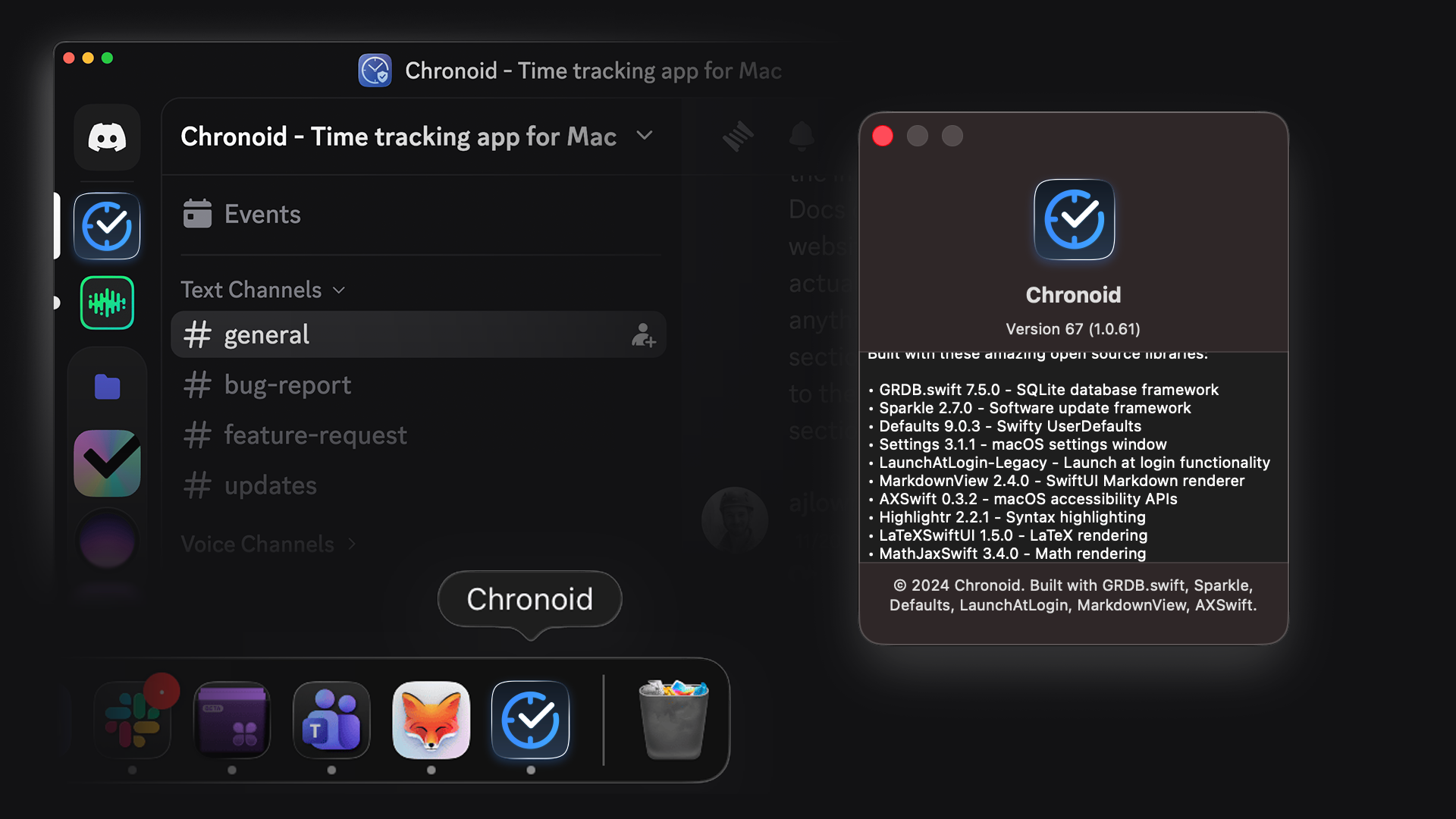Open the Events section
Screen dimensions: 1456x819
point(262,215)
